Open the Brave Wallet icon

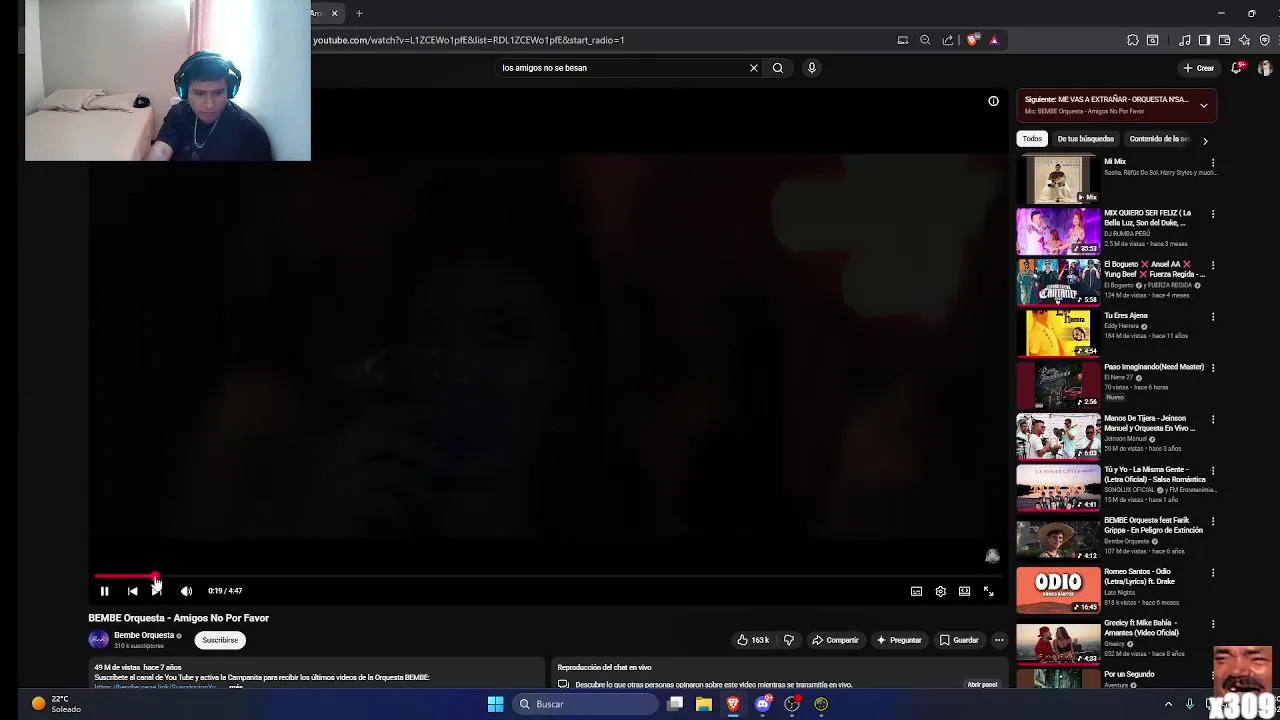pyautogui.click(x=1224, y=40)
